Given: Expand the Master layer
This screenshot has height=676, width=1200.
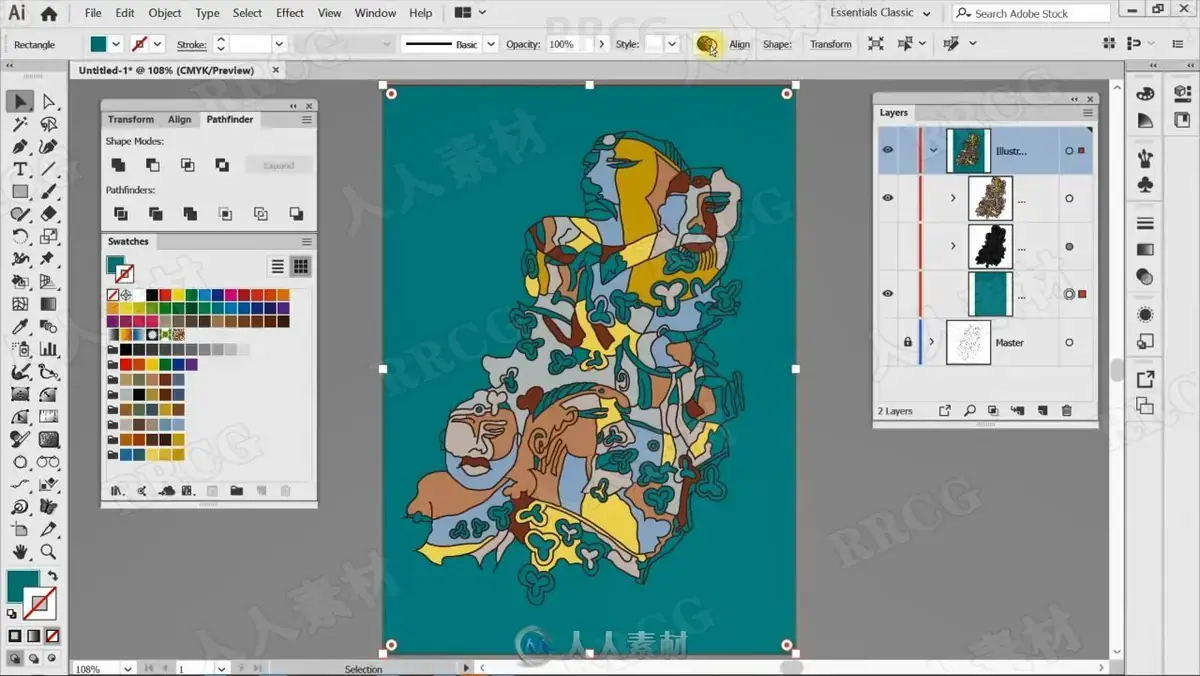Looking at the screenshot, I should 932,342.
